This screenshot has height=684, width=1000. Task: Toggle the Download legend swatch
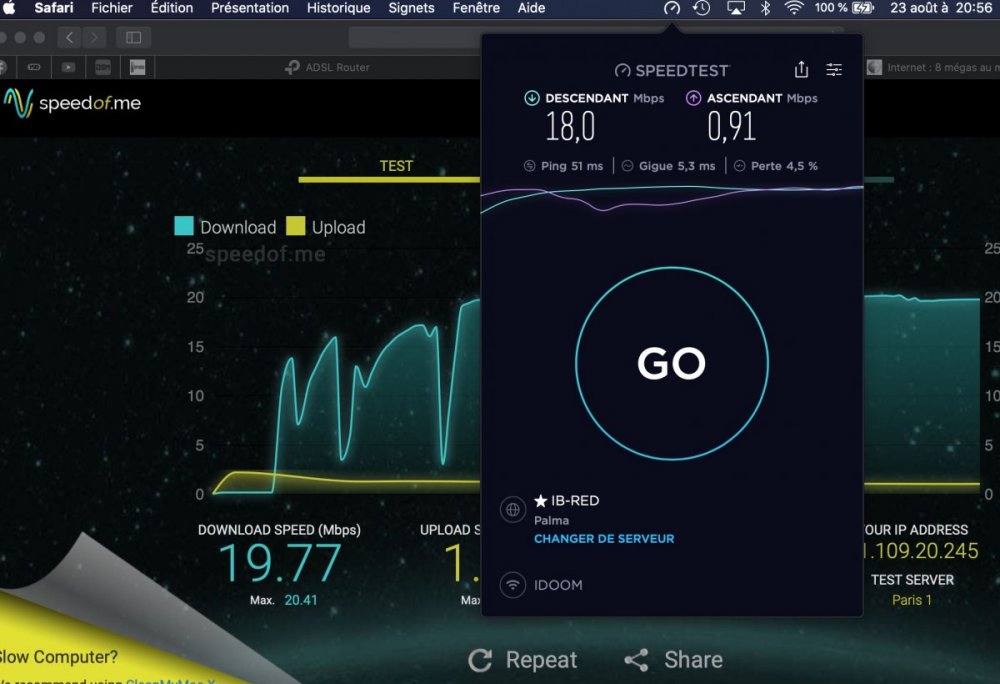pos(184,227)
